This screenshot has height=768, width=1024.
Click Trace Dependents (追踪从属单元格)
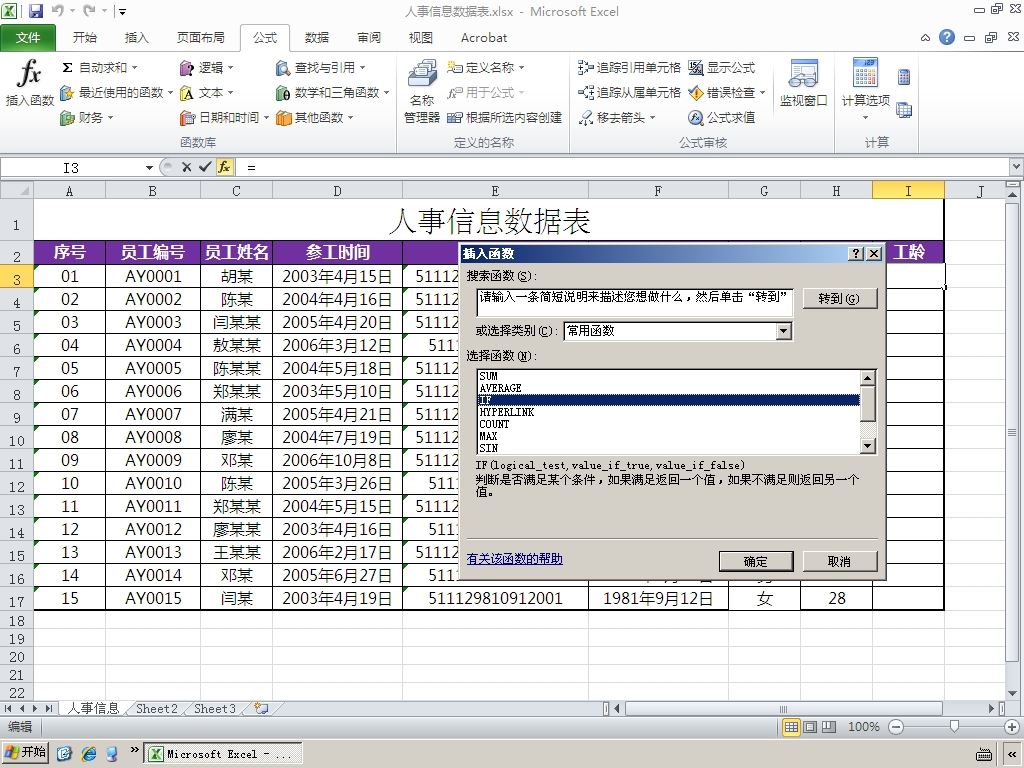click(629, 93)
